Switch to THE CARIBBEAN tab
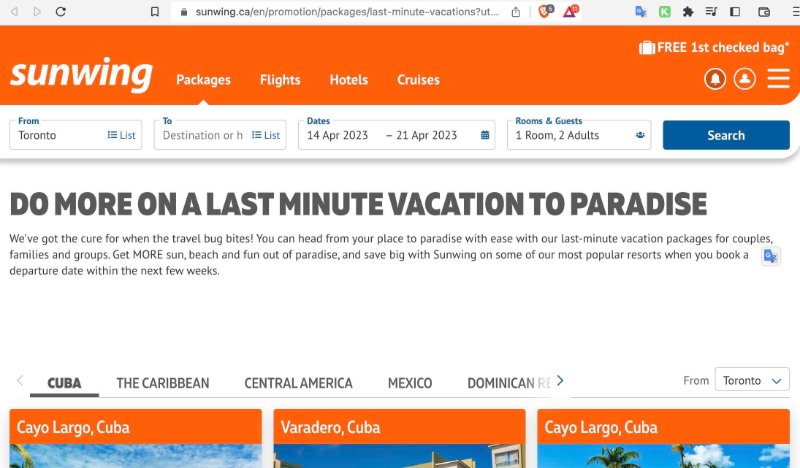 pos(163,383)
